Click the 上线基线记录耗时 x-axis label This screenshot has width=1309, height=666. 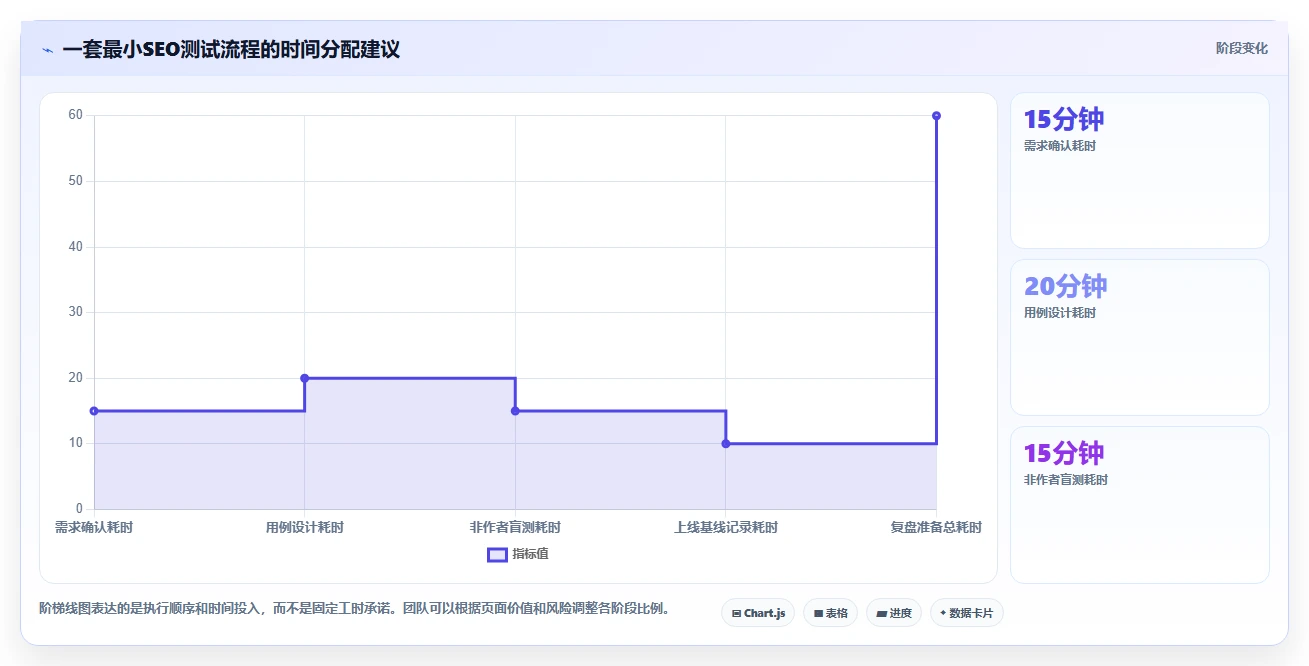coord(726,527)
